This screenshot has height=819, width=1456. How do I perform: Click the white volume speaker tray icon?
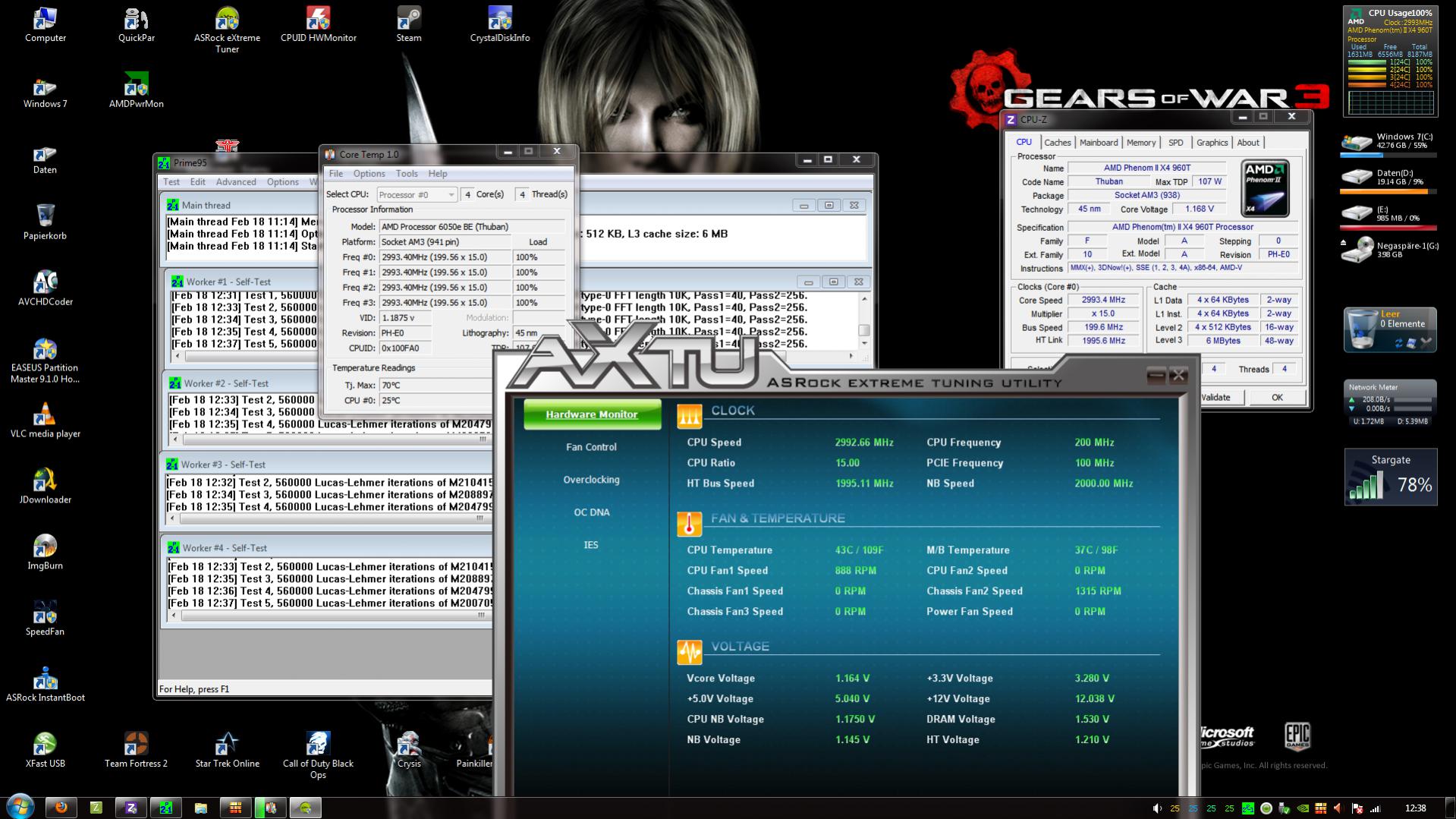click(1156, 808)
